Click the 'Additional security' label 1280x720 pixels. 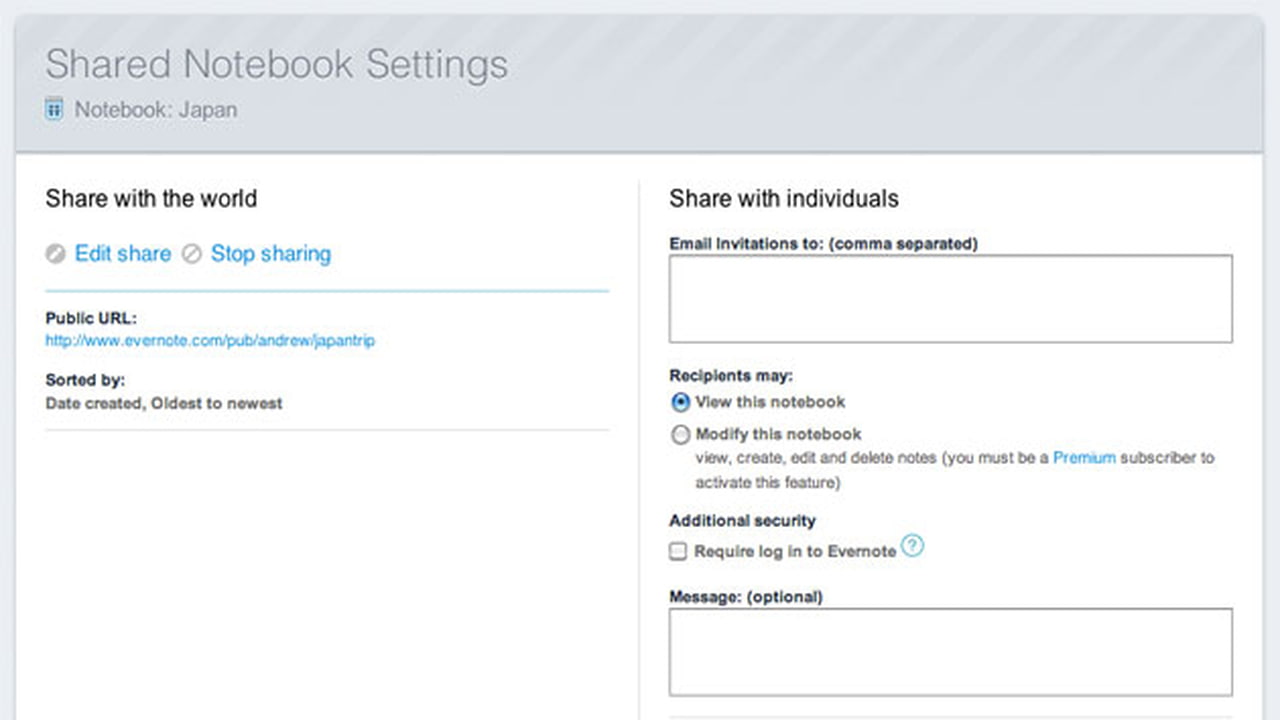point(743,521)
